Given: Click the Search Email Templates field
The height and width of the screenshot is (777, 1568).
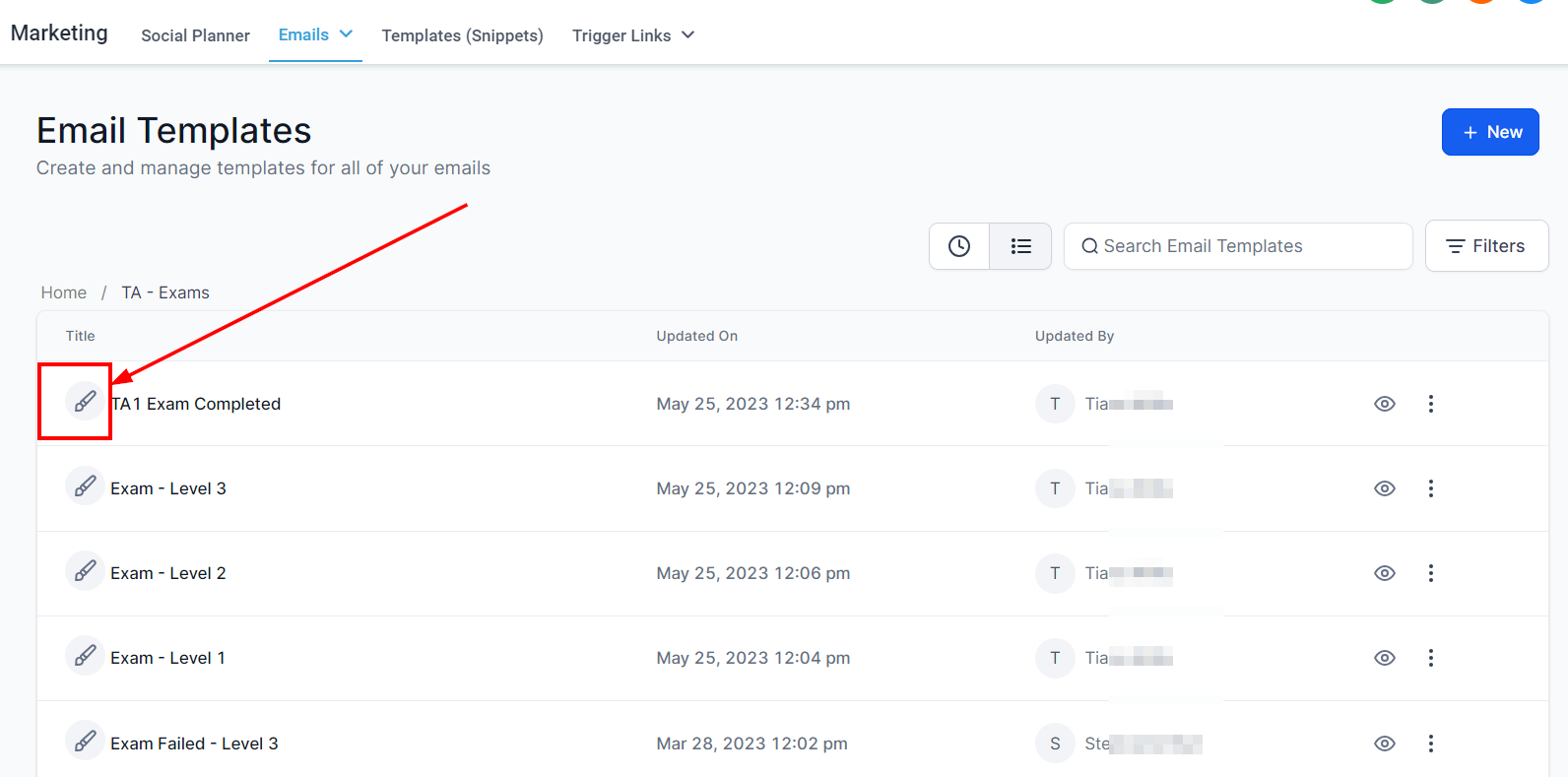Looking at the screenshot, I should pyautogui.click(x=1238, y=246).
